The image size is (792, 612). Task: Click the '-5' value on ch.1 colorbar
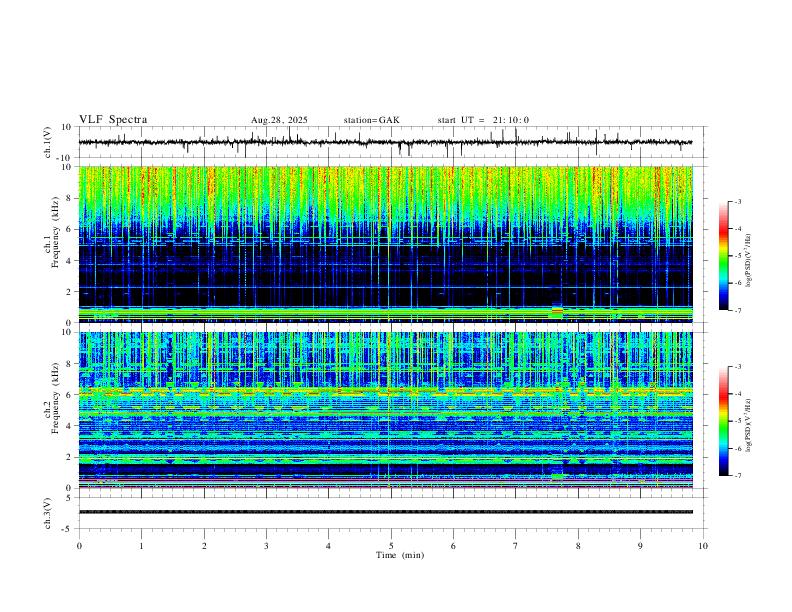pyautogui.click(x=737, y=256)
